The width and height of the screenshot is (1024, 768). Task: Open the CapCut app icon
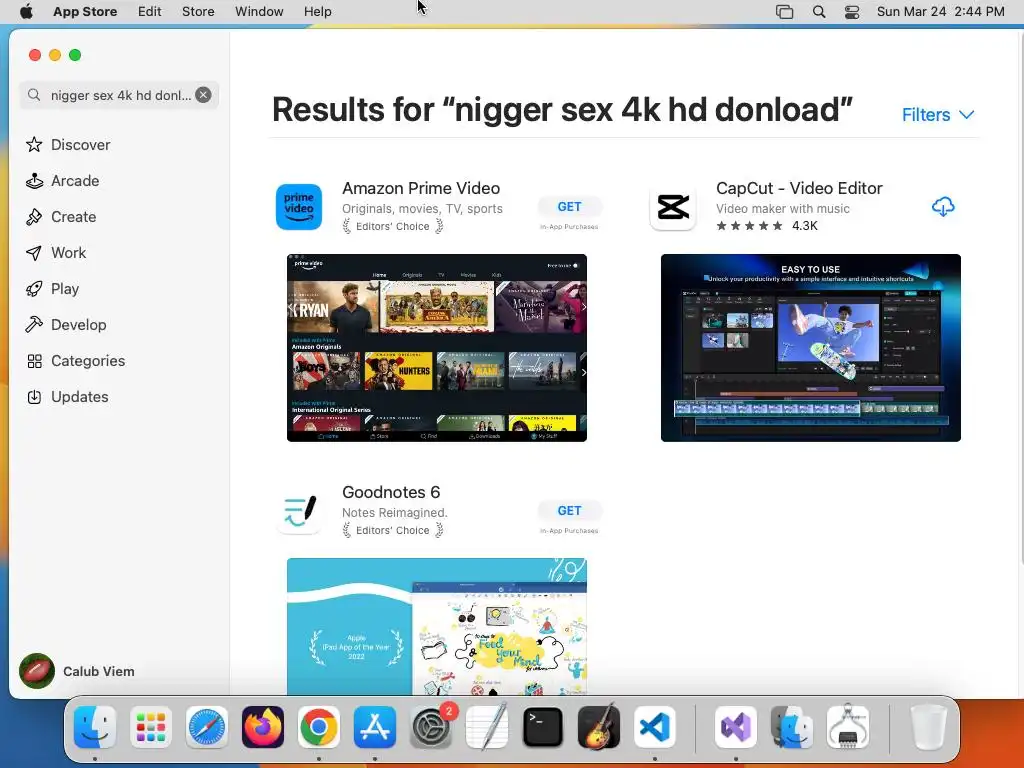673,207
